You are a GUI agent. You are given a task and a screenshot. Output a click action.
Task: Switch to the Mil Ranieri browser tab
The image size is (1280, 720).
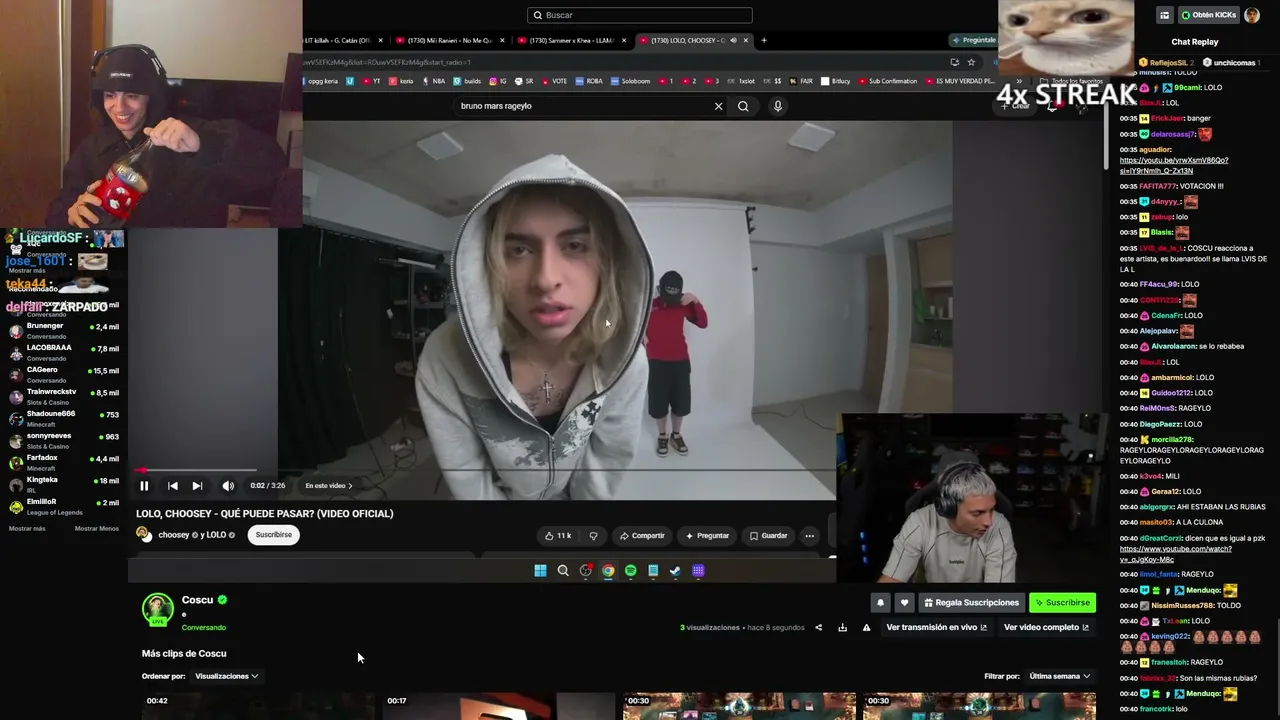point(449,41)
